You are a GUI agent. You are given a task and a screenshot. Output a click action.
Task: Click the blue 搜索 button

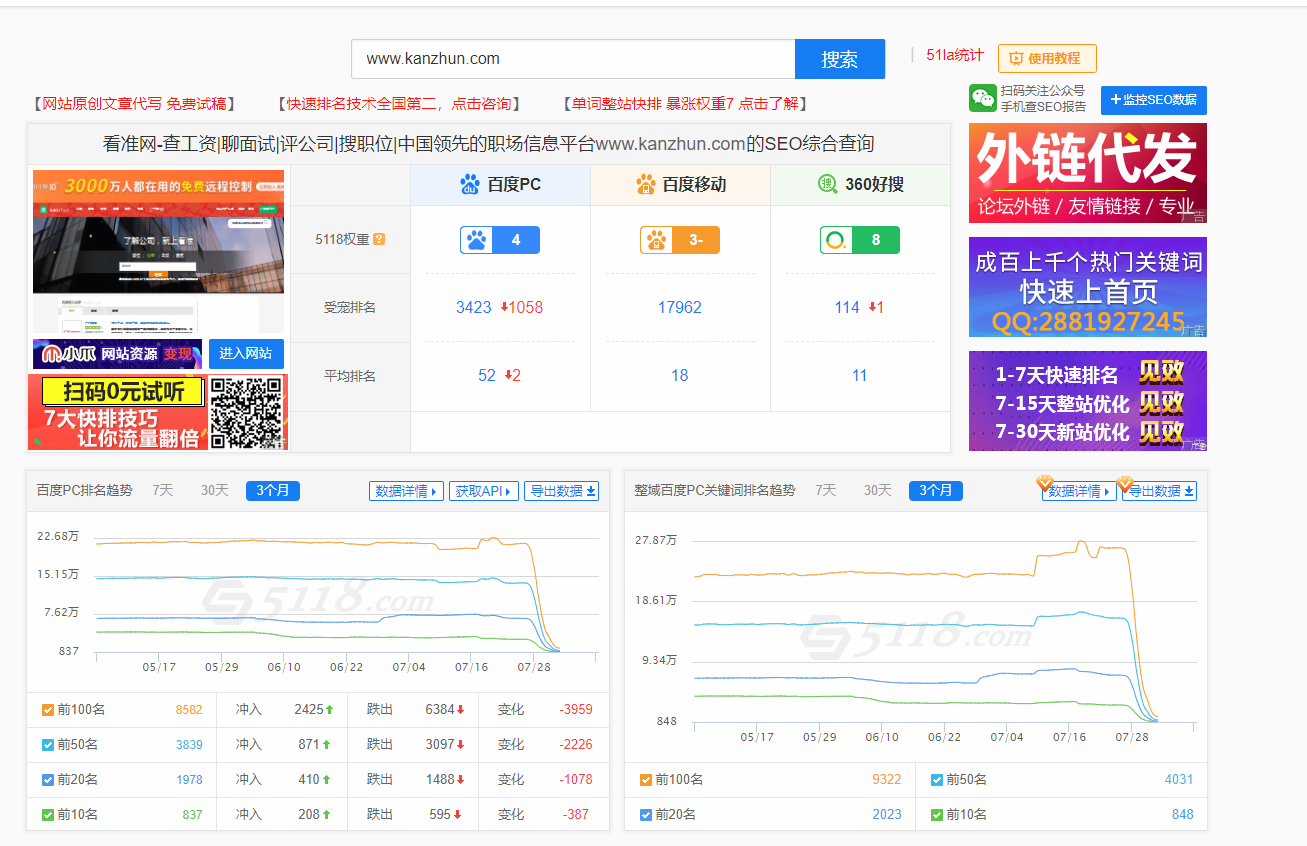point(840,59)
